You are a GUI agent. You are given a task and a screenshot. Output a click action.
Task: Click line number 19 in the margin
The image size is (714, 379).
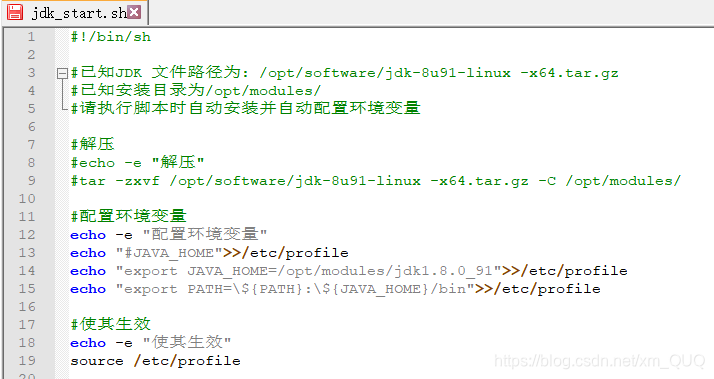pyautogui.click(x=27, y=361)
